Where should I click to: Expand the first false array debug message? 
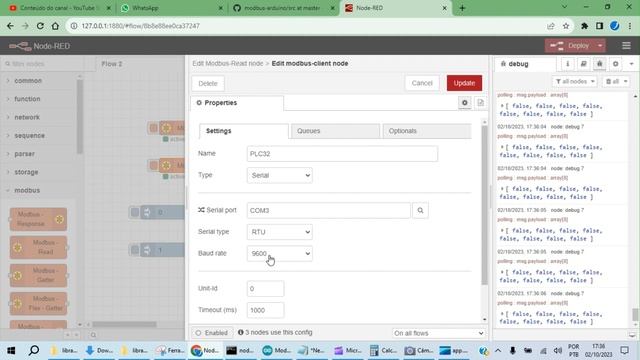coord(502,106)
